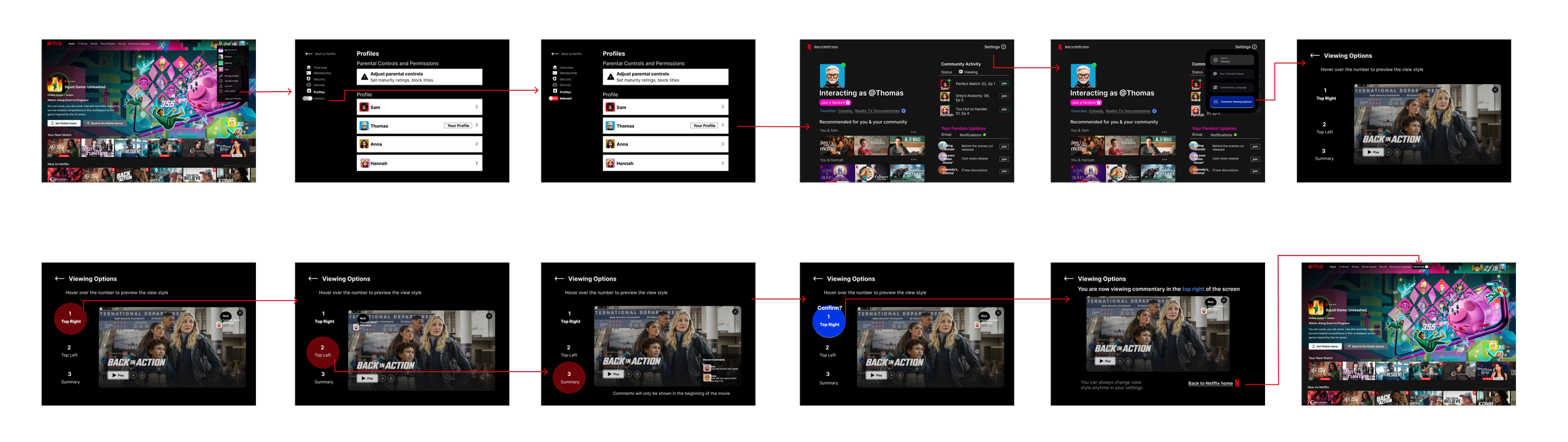Close preview X in red-highlighted Top Left frame
The image size is (1568, 442).
click(x=489, y=316)
